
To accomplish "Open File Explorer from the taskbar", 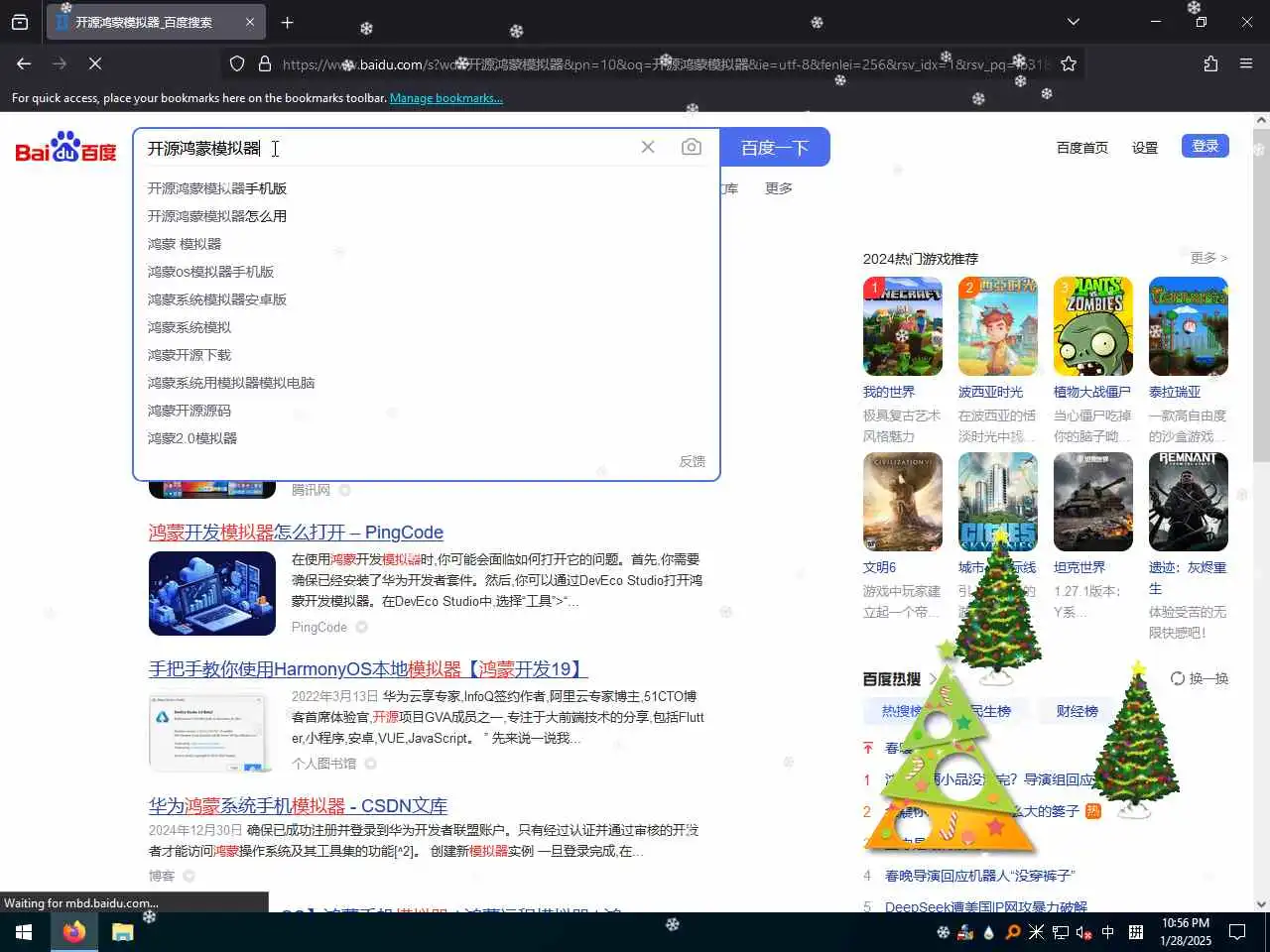I will pos(122,932).
